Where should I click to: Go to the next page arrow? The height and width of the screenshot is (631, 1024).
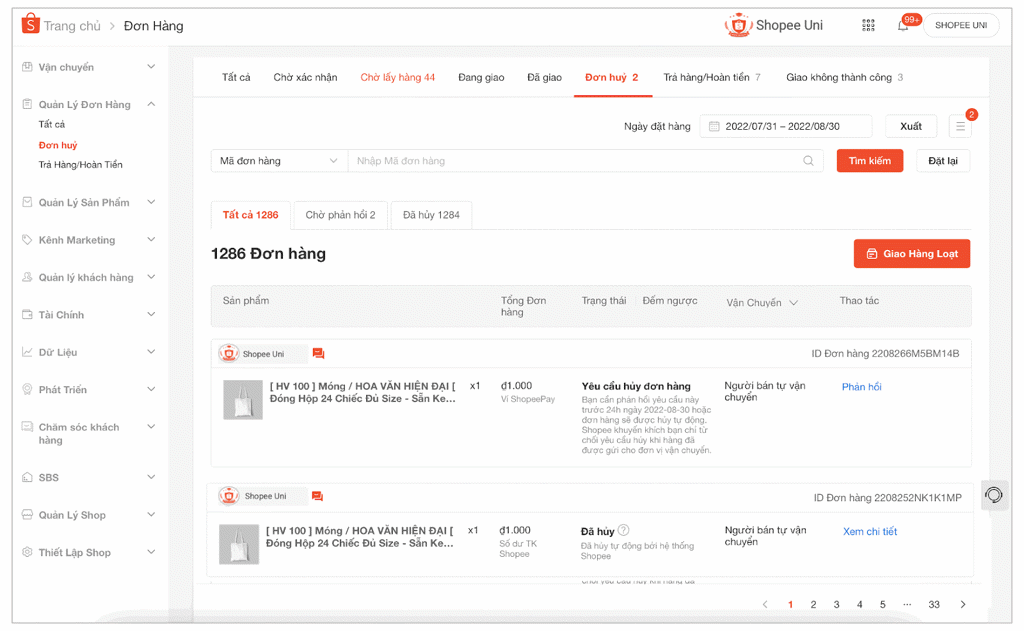(962, 605)
